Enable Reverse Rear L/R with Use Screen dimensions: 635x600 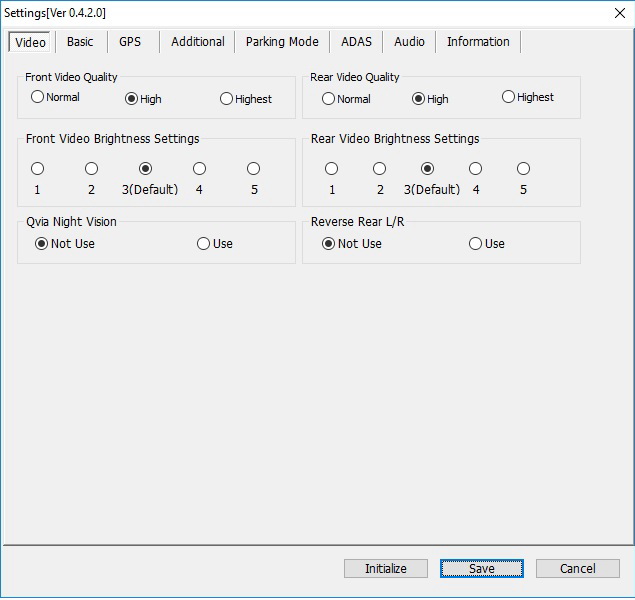(x=476, y=244)
